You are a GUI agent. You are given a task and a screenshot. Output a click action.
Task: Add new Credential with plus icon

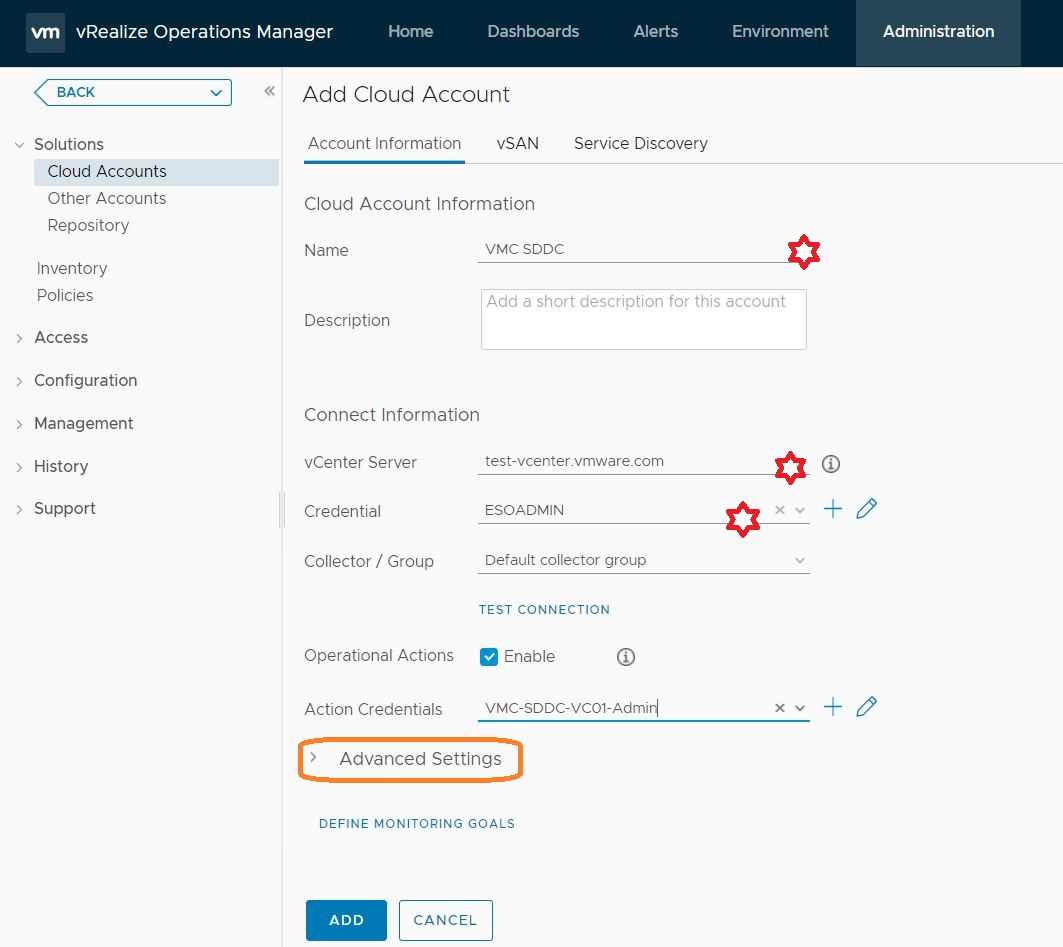pos(833,510)
